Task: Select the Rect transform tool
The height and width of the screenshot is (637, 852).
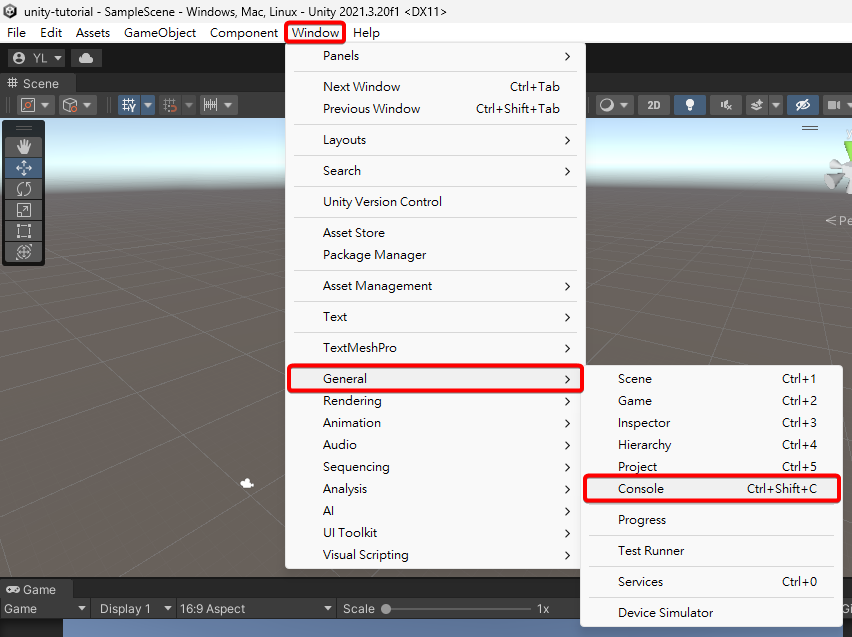Action: [x=23, y=231]
